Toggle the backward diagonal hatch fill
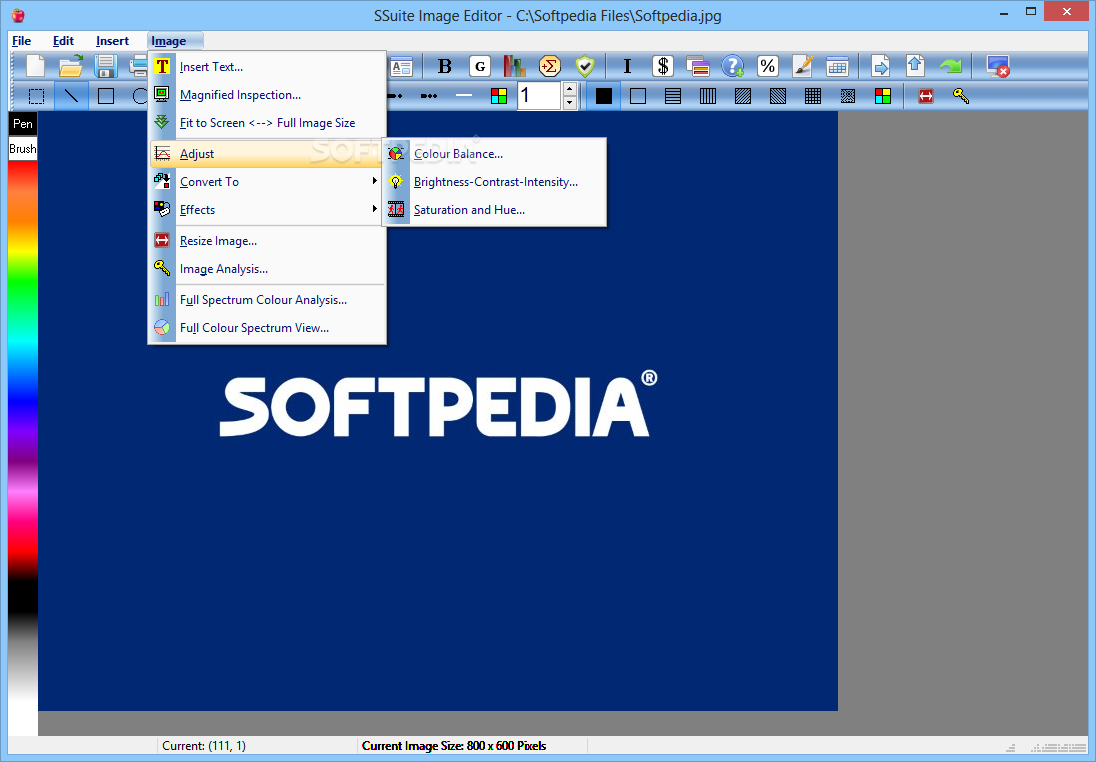The height and width of the screenshot is (762, 1096). point(778,96)
